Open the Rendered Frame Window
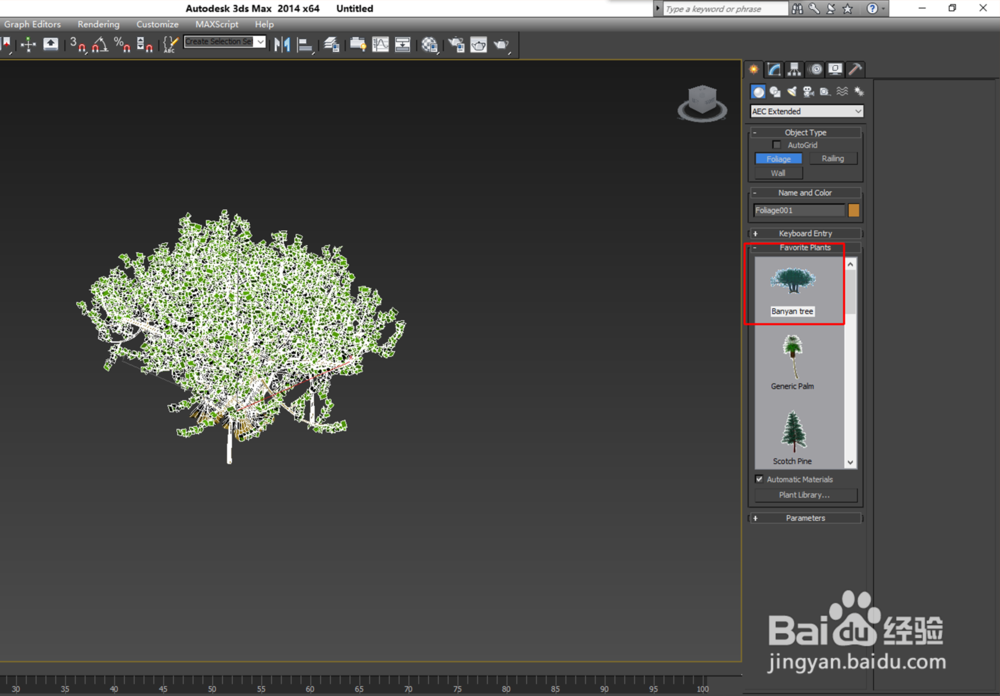The image size is (1000, 696). pyautogui.click(x=478, y=44)
